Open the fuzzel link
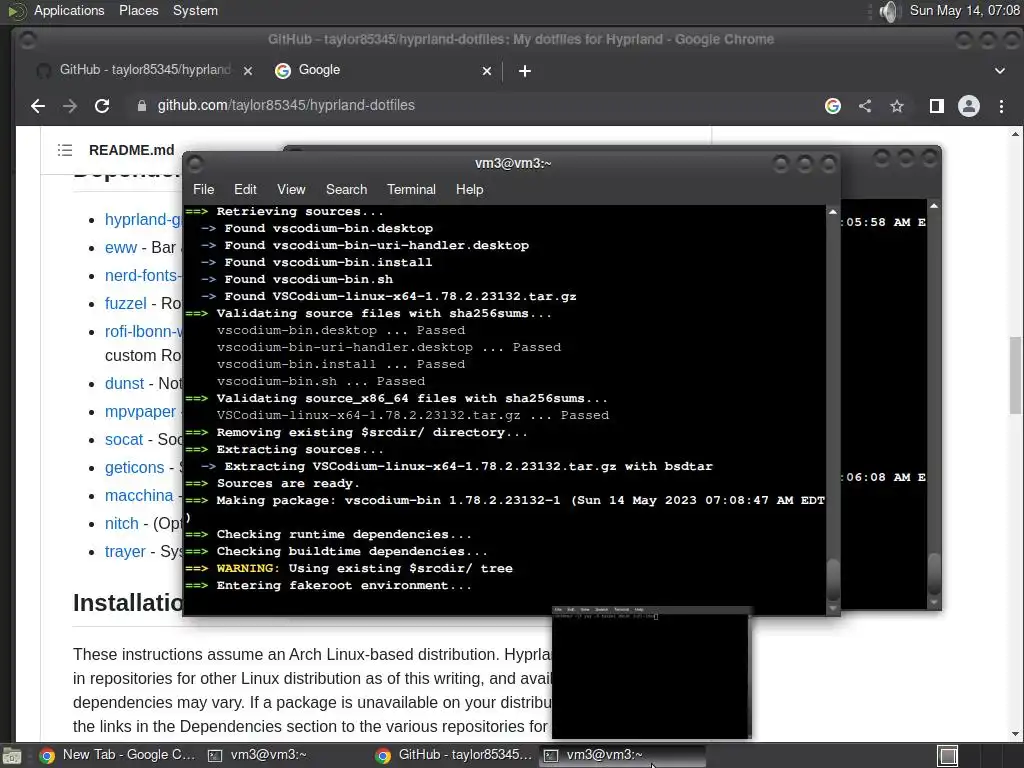Image resolution: width=1024 pixels, height=768 pixels. coord(125,304)
